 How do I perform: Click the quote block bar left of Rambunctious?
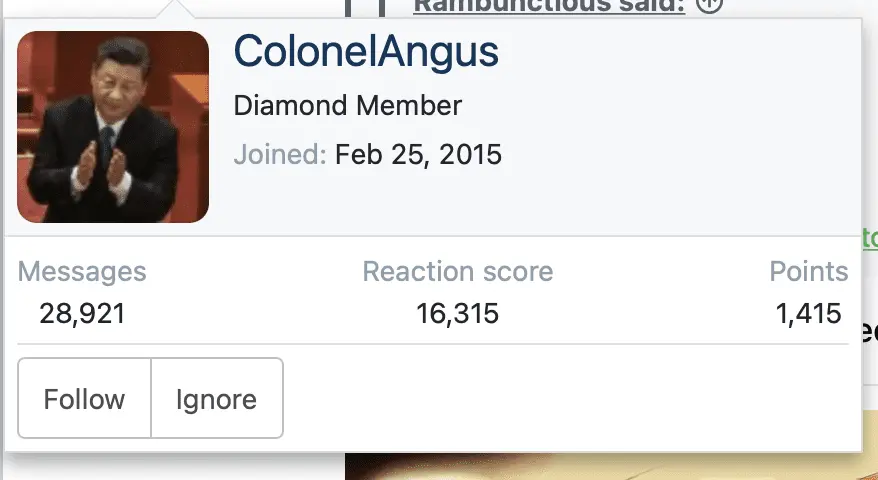pos(365,7)
